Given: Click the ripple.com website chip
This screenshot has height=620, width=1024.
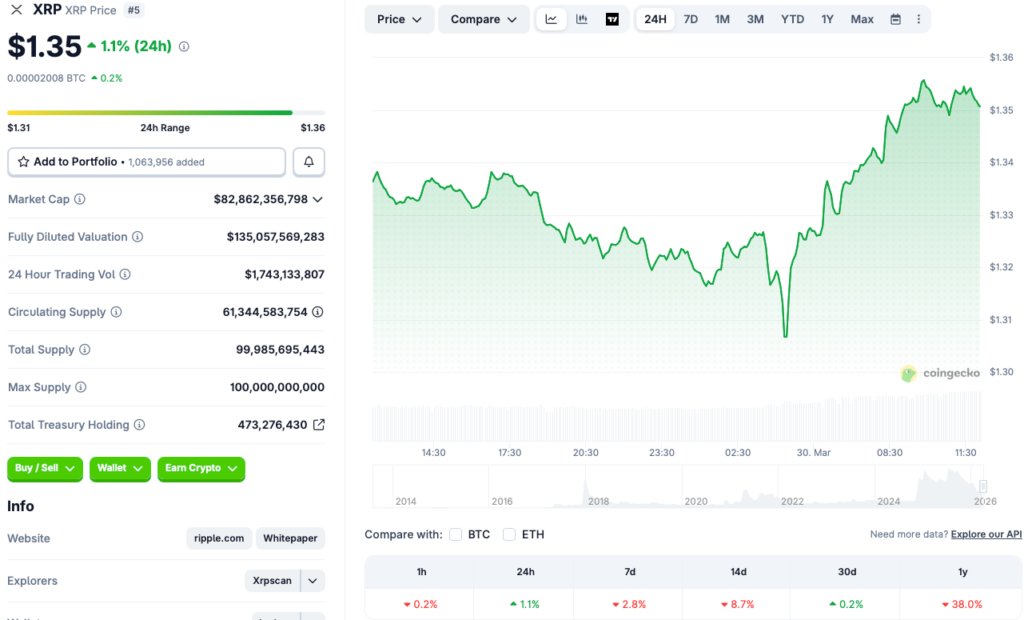Looking at the screenshot, I should point(218,538).
